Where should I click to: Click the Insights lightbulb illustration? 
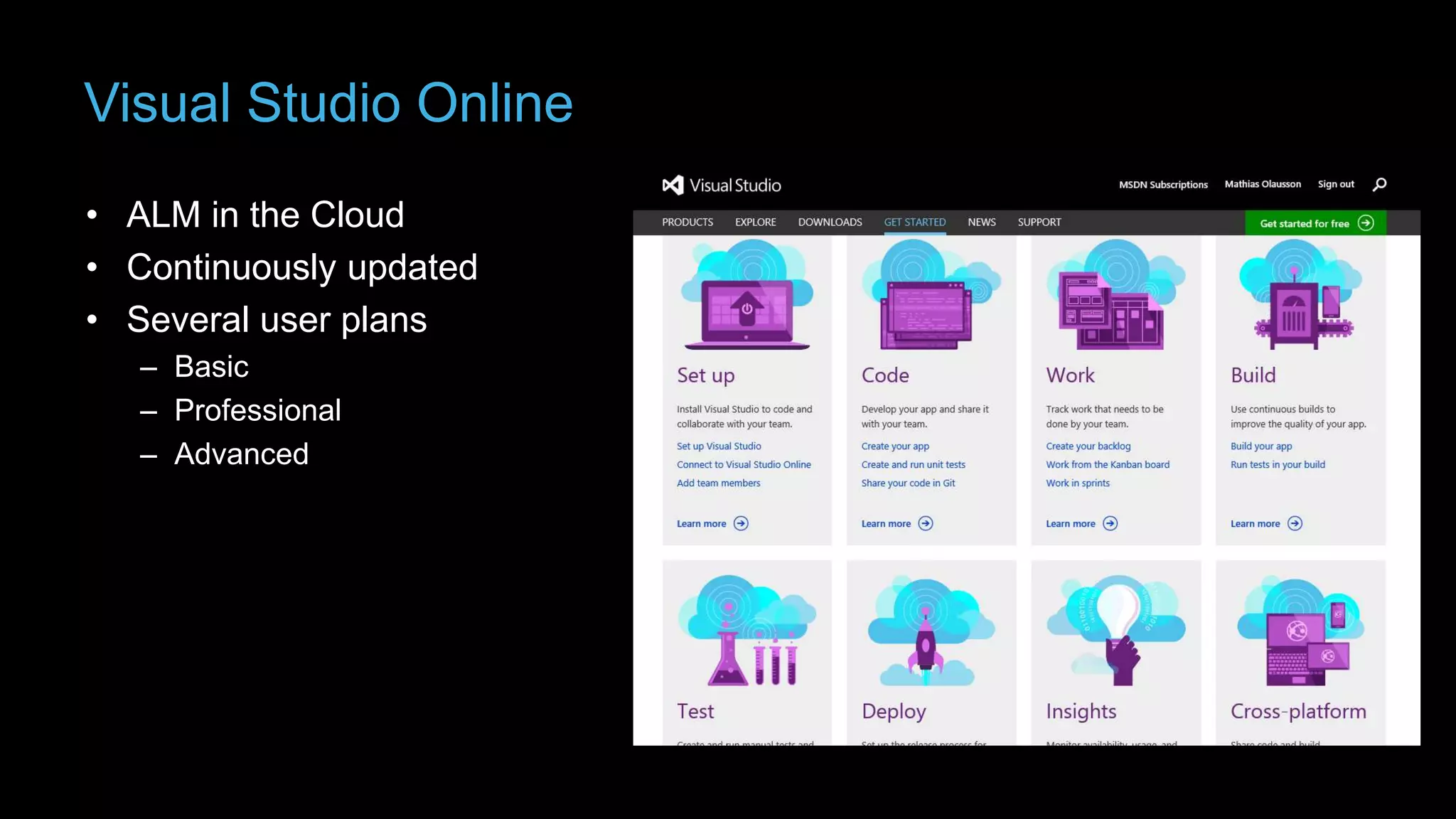pos(1116,631)
